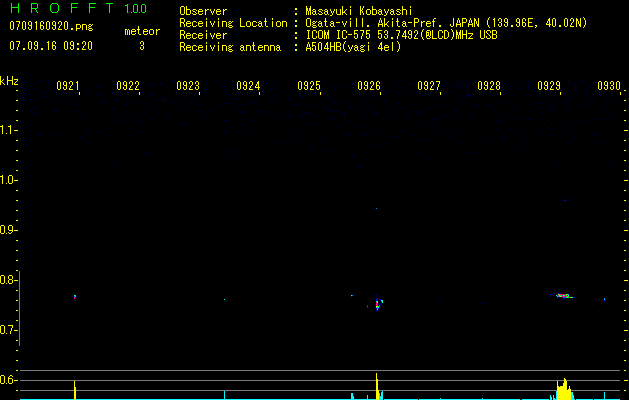629x400 pixels.
Task: Click the Receiving antenna label
Action: (x=230, y=47)
